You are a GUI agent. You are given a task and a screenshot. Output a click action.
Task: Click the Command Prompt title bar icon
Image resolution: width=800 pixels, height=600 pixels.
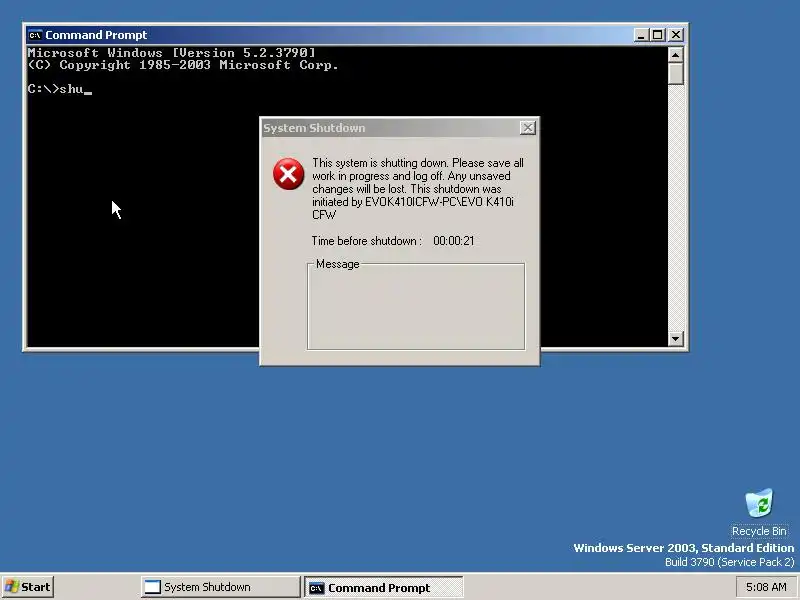[35, 35]
